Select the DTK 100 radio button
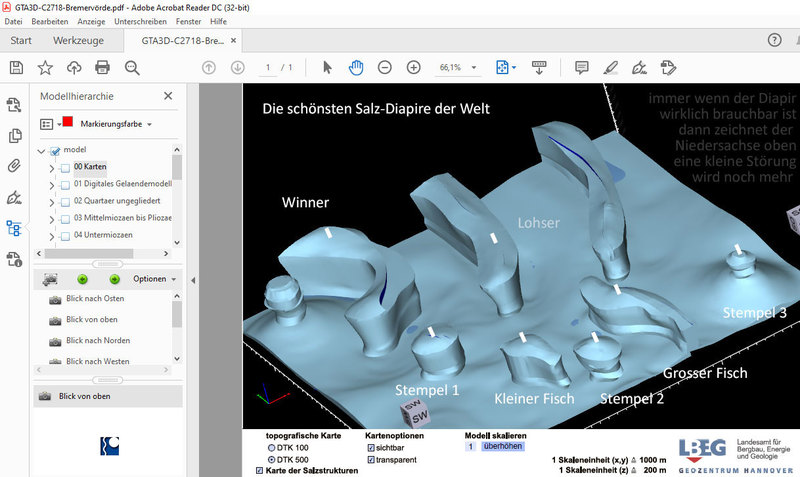 (270, 448)
